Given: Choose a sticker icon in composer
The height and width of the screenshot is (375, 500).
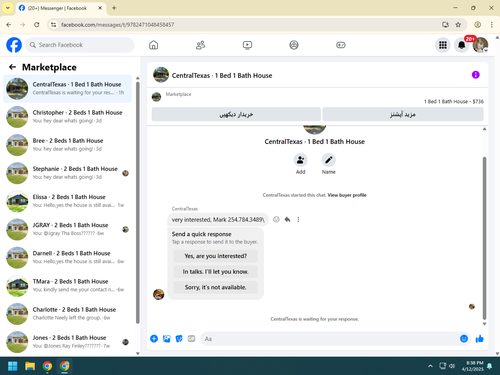Looking at the screenshot, I should click(179, 339).
